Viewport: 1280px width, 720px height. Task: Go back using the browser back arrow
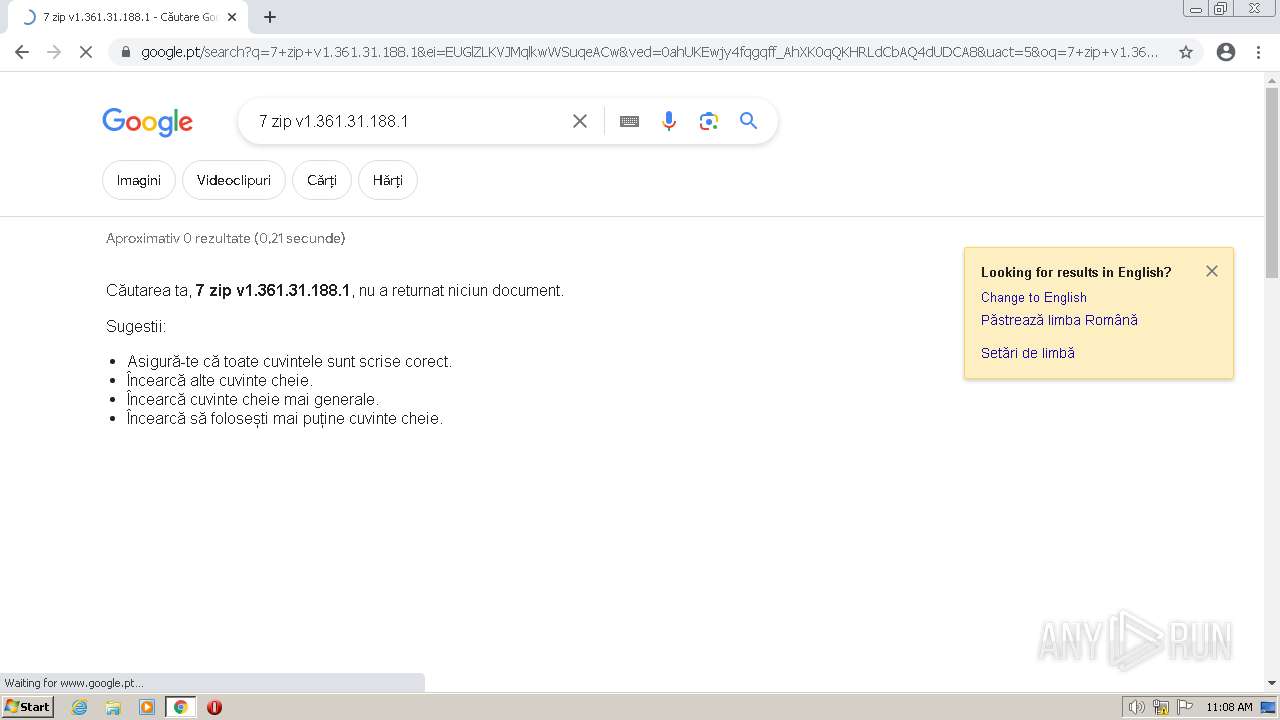click(x=22, y=52)
